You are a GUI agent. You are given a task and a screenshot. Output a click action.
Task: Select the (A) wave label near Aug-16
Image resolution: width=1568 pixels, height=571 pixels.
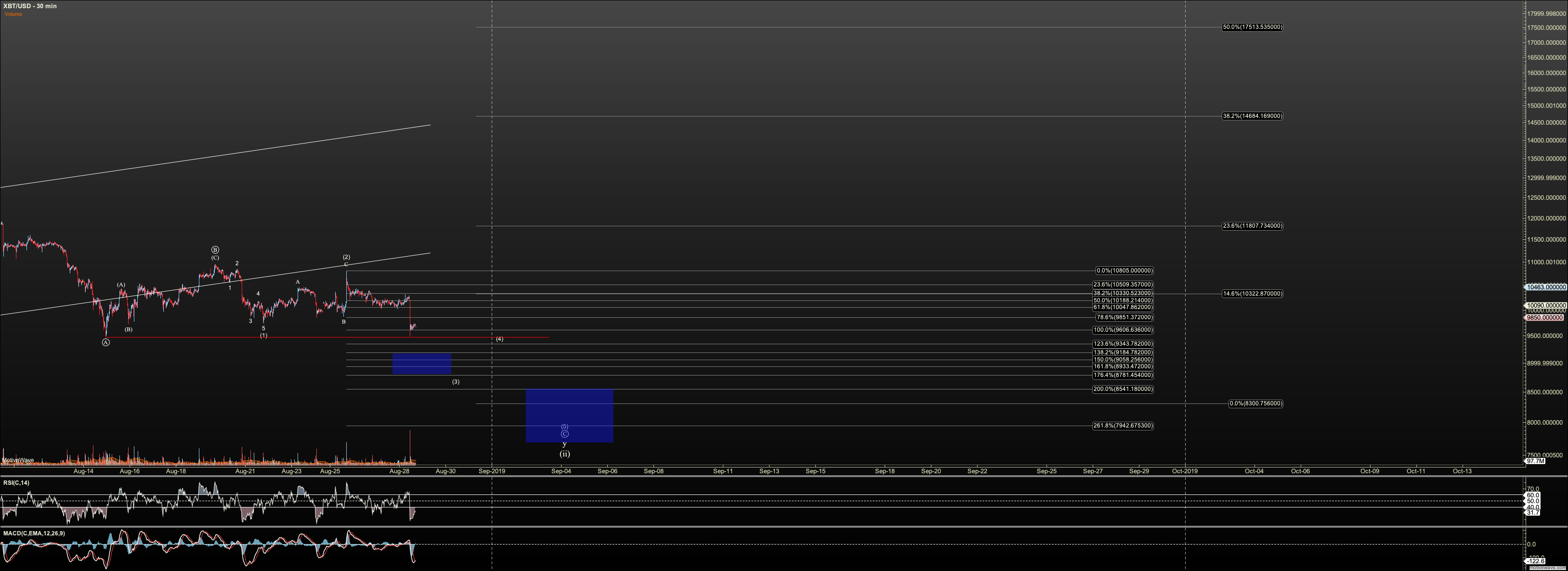121,285
